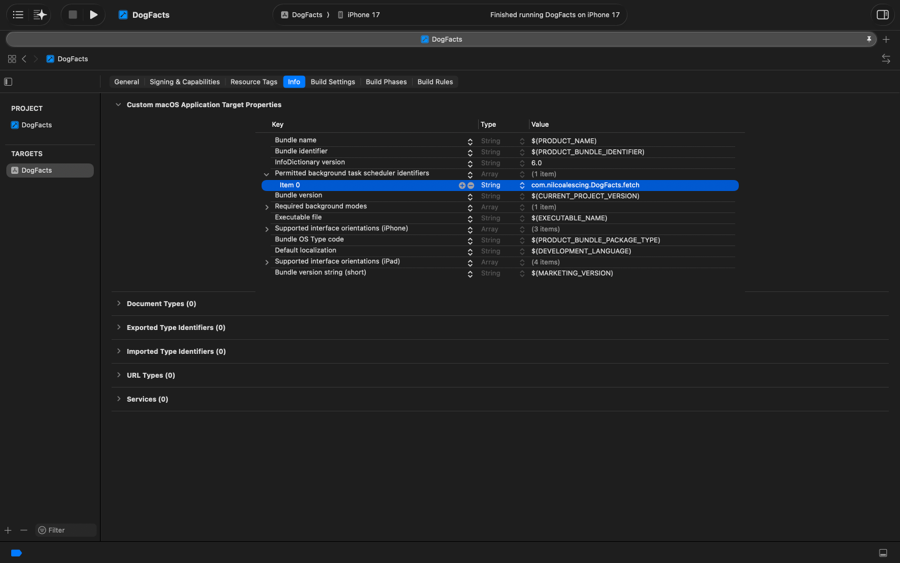Toggle the inspector panel in toolbar
This screenshot has width=900, height=563.
click(x=882, y=15)
